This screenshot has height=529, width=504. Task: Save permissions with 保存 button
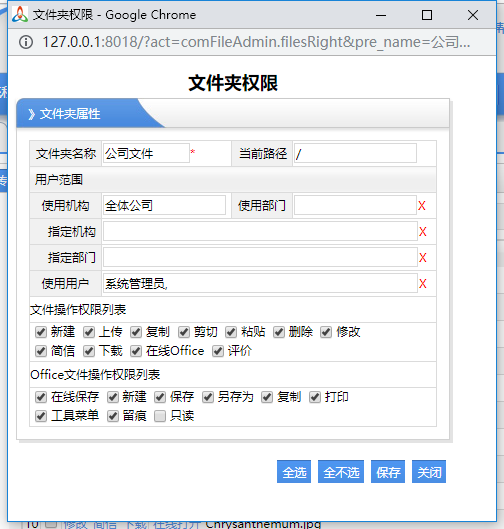click(388, 472)
